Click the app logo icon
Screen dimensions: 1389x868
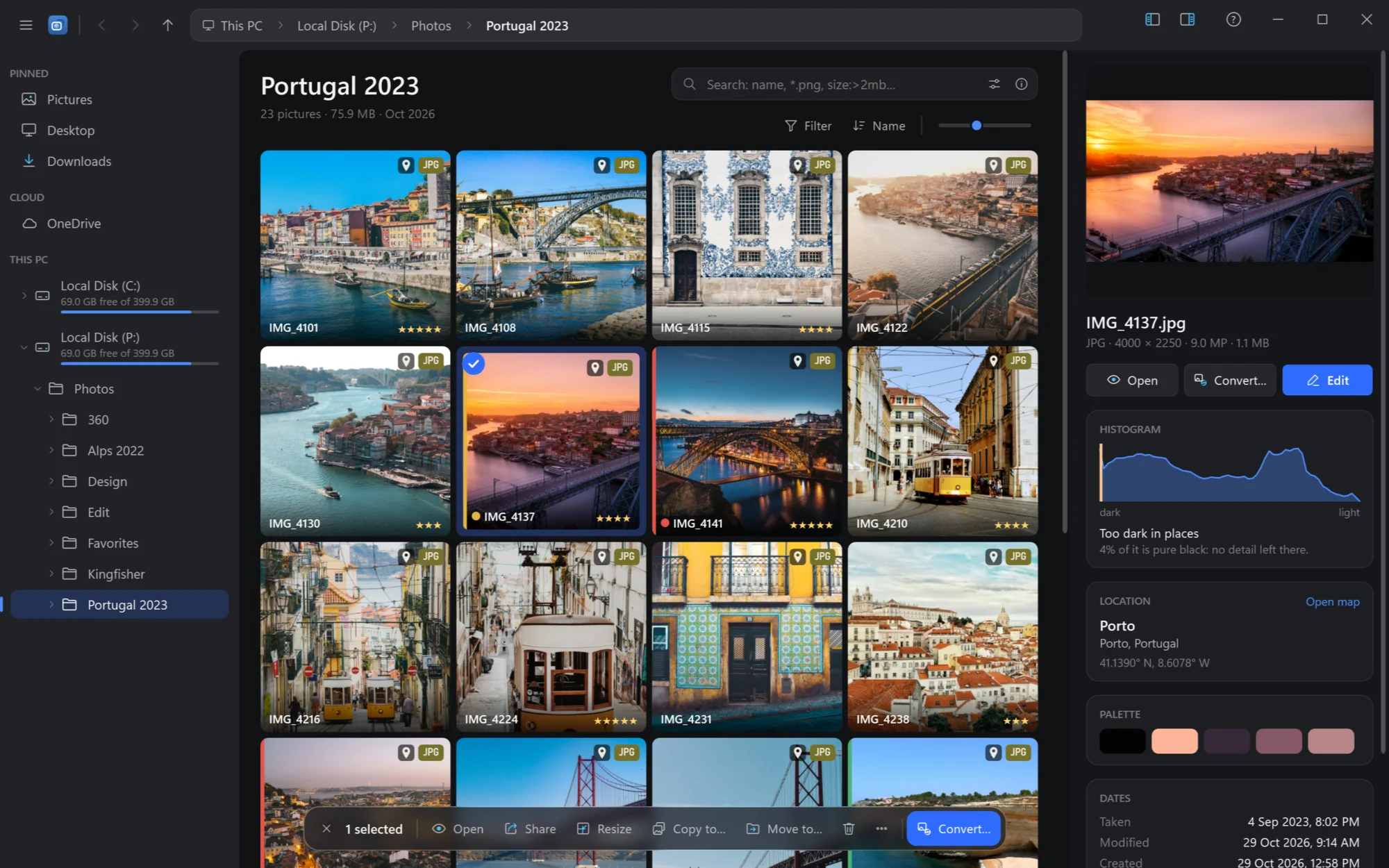point(58,26)
